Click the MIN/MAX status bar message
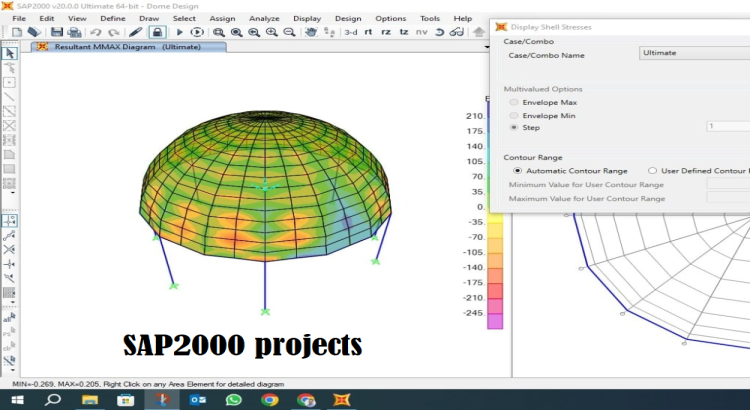Image resolution: width=750 pixels, height=410 pixels. (148, 384)
